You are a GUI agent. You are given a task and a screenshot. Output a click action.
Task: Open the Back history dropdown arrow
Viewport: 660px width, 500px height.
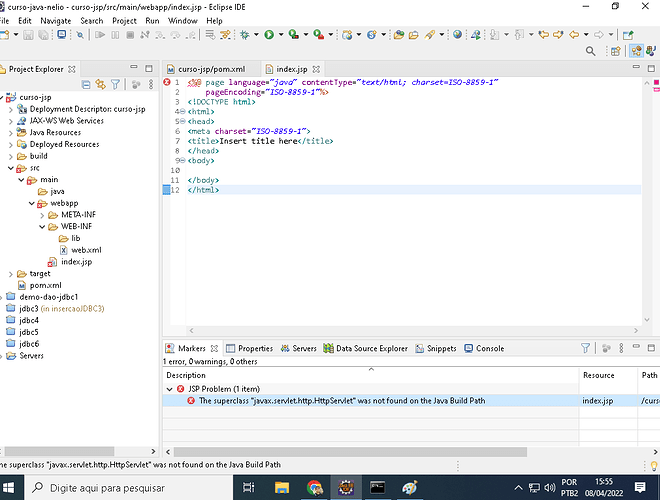[x=586, y=35]
